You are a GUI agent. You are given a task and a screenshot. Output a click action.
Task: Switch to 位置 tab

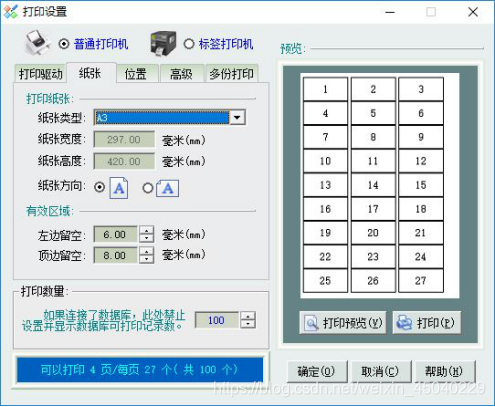tap(136, 74)
